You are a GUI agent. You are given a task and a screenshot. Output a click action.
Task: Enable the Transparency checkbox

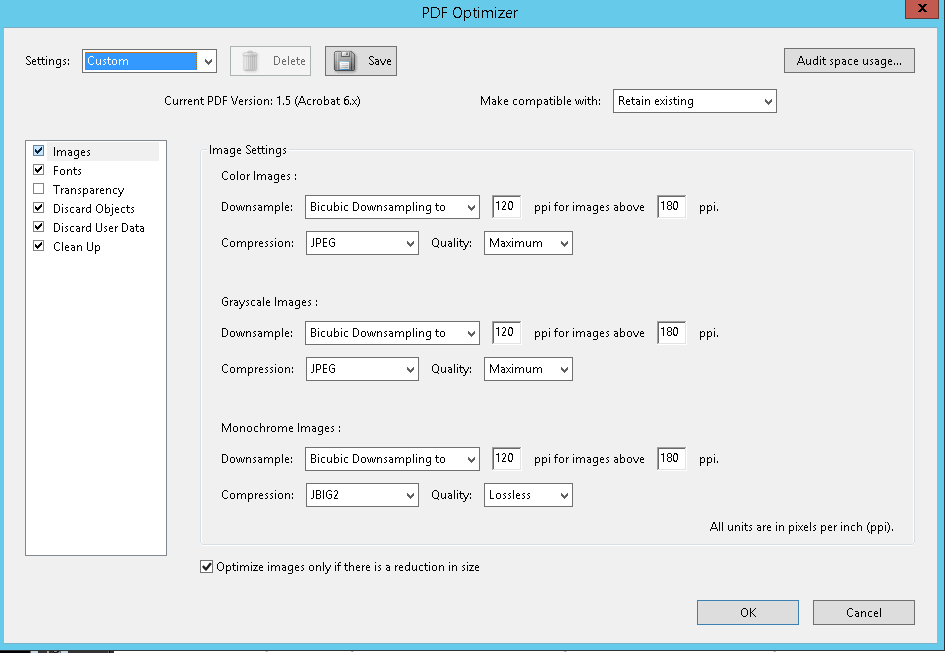(x=39, y=189)
